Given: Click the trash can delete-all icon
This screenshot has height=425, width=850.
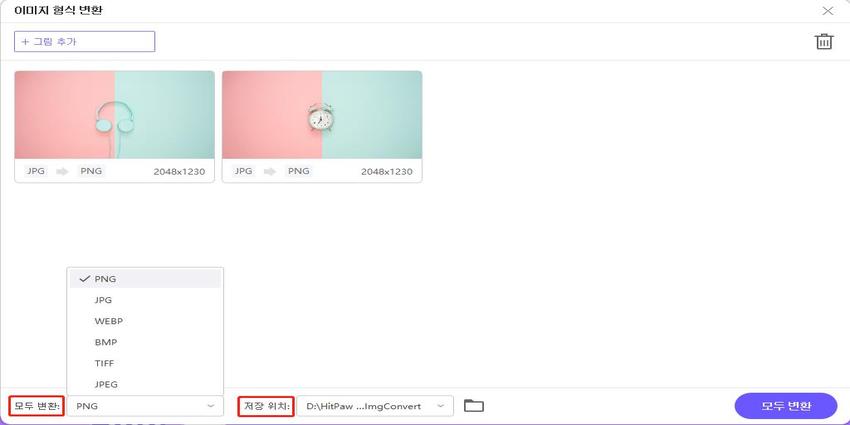Looking at the screenshot, I should pyautogui.click(x=823, y=41).
